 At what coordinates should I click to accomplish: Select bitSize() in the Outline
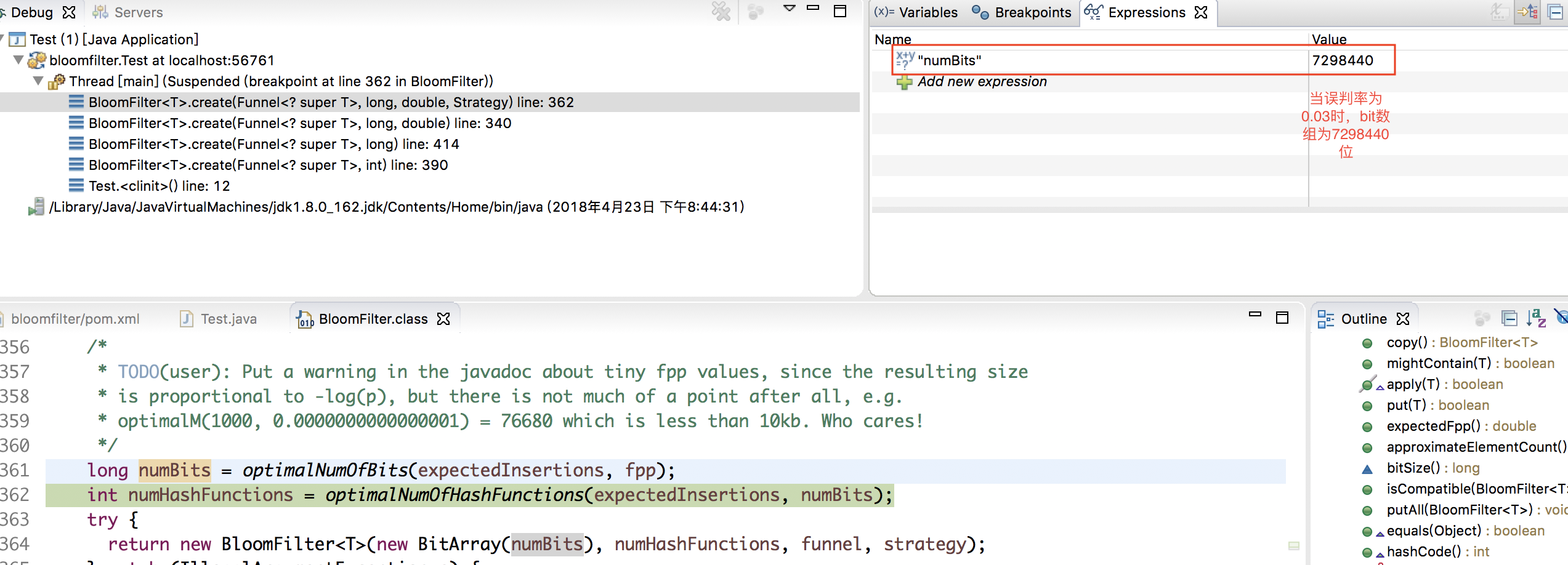pos(1433,468)
